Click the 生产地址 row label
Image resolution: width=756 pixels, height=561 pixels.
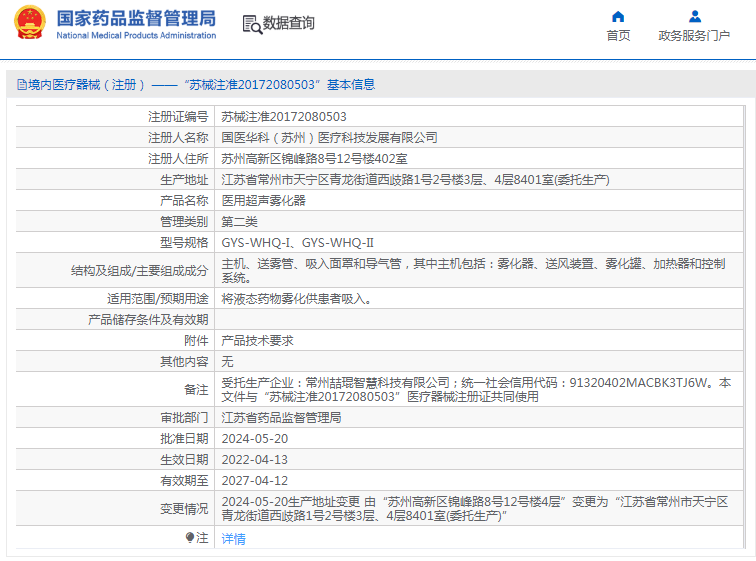[x=184, y=180]
